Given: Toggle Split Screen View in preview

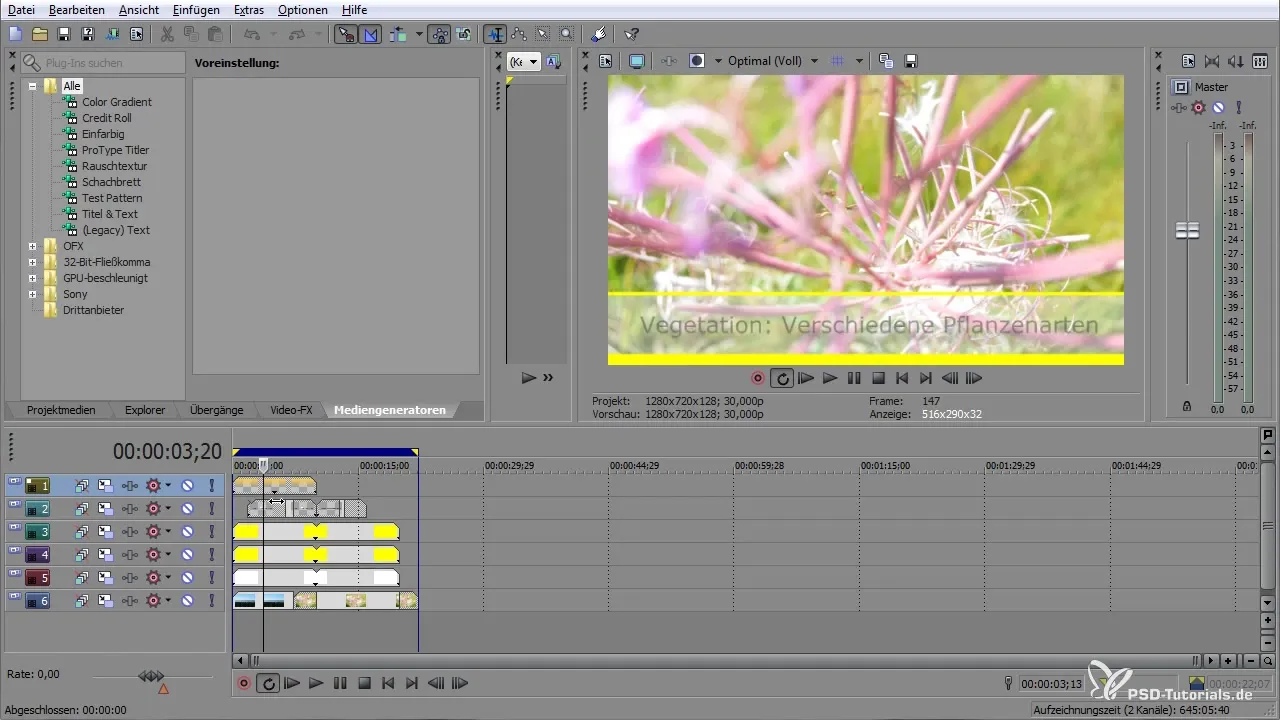Looking at the screenshot, I should pos(697,61).
